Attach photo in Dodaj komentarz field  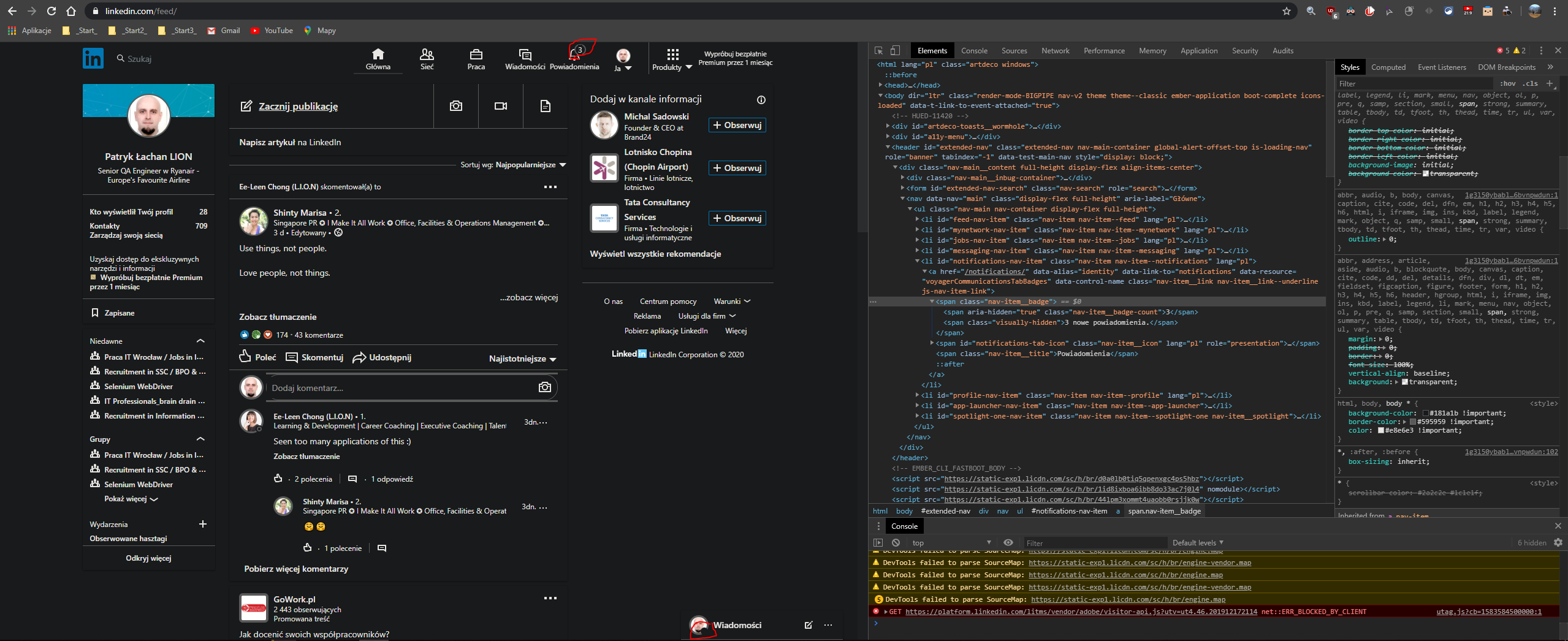coord(544,387)
